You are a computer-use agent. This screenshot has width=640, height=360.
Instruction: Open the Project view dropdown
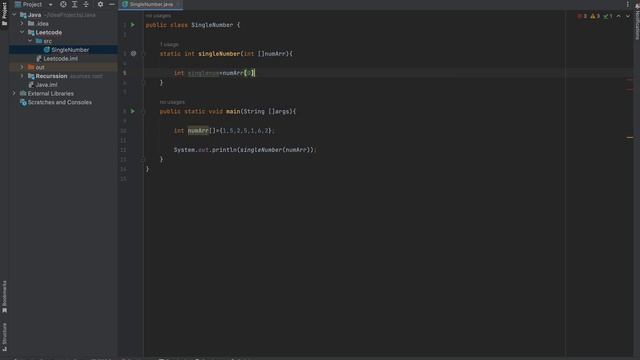pyautogui.click(x=51, y=4)
